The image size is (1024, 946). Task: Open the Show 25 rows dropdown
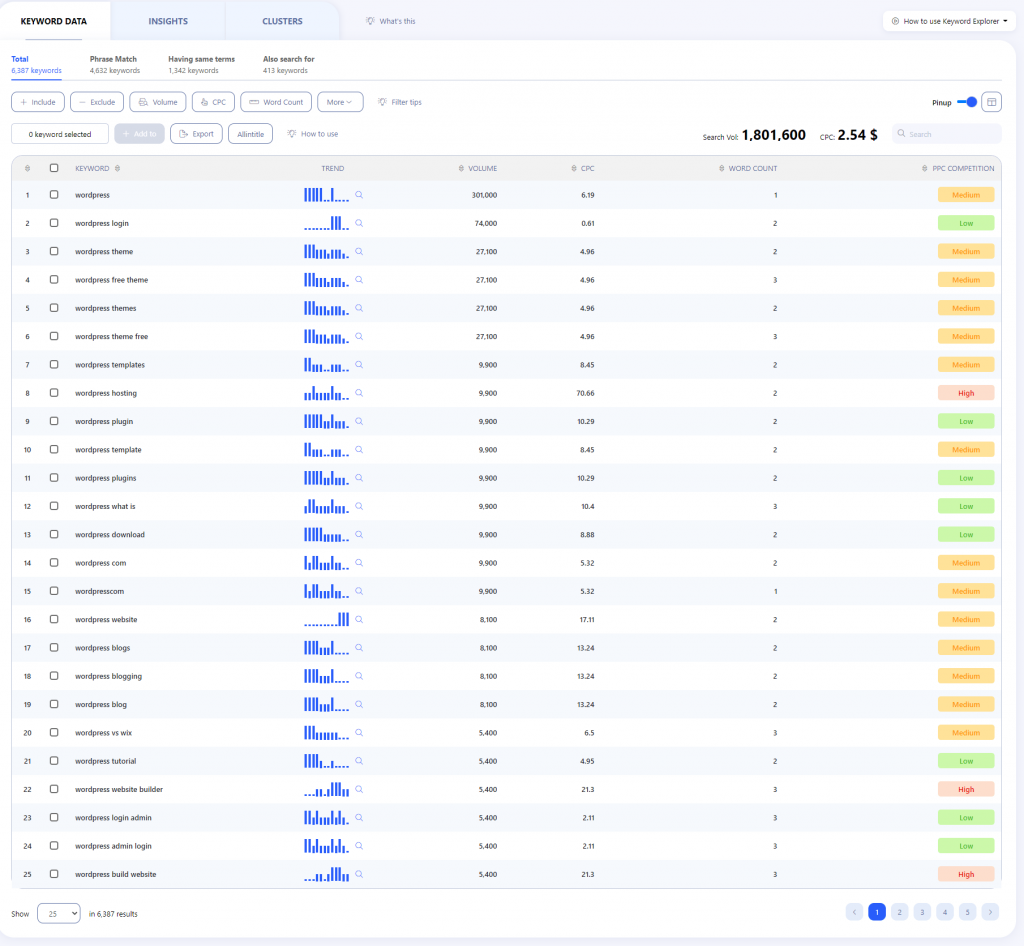pyautogui.click(x=59, y=913)
